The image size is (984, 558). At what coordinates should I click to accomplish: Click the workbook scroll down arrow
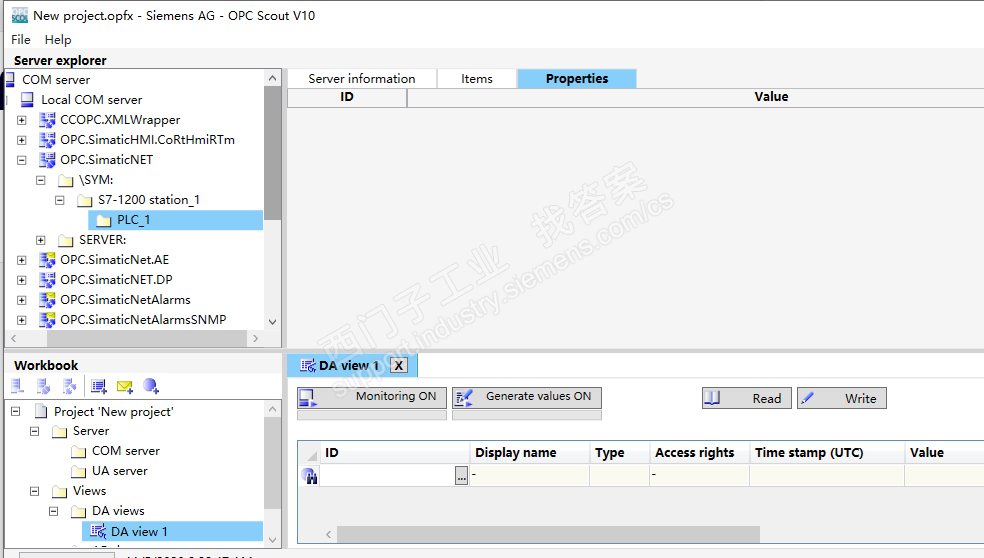tap(272, 540)
